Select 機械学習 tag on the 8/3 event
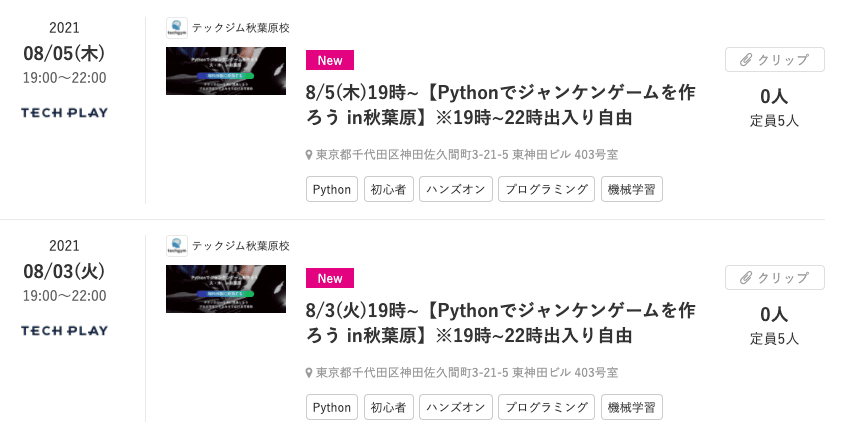This screenshot has height=436, width=851. pos(631,407)
